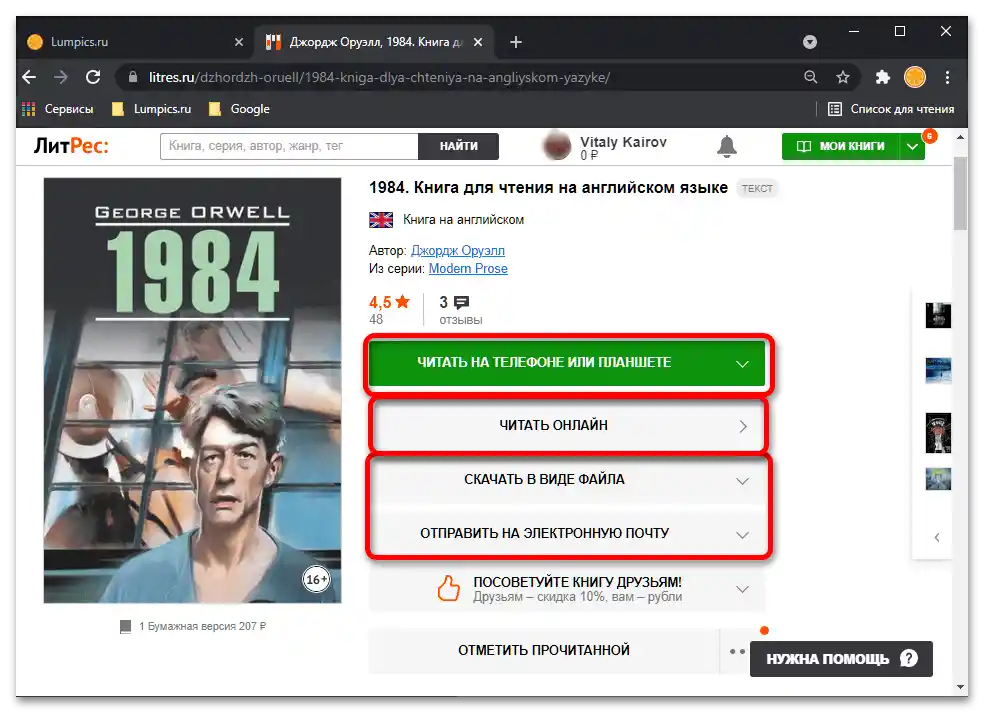The height and width of the screenshot is (713, 984).
Task: Open the first sidebar book thumbnail
Action: point(938,315)
